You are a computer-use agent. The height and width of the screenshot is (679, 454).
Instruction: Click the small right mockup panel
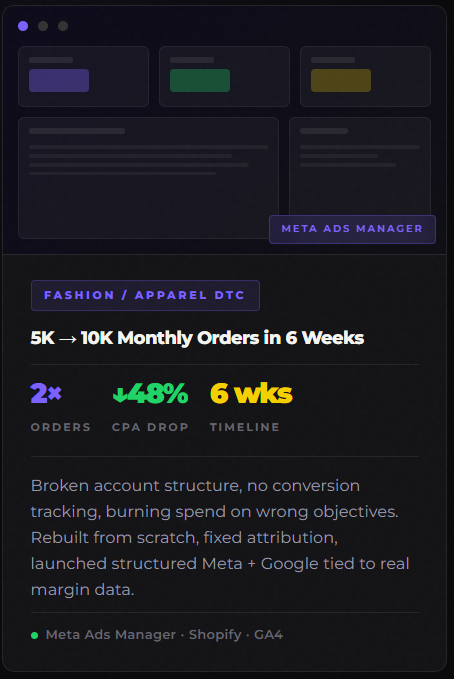click(360, 166)
